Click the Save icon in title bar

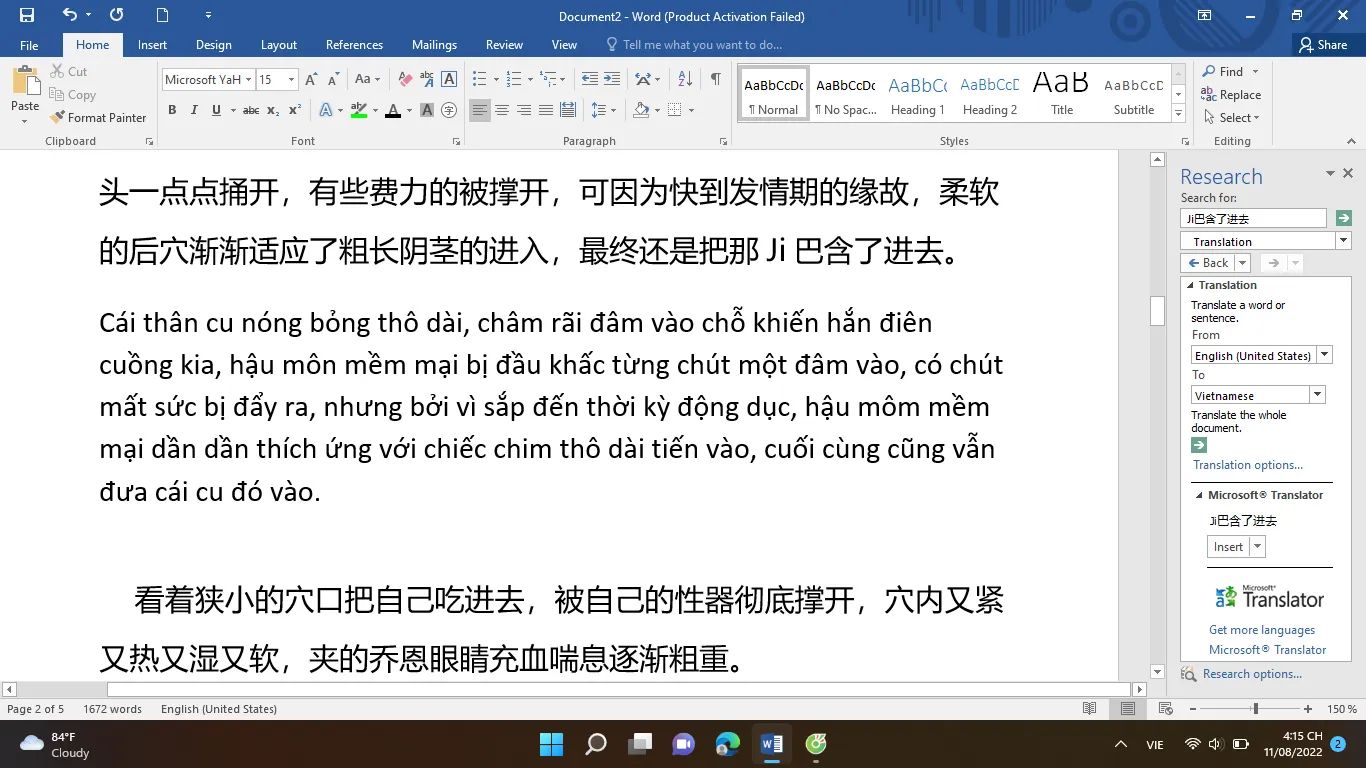[x=27, y=15]
